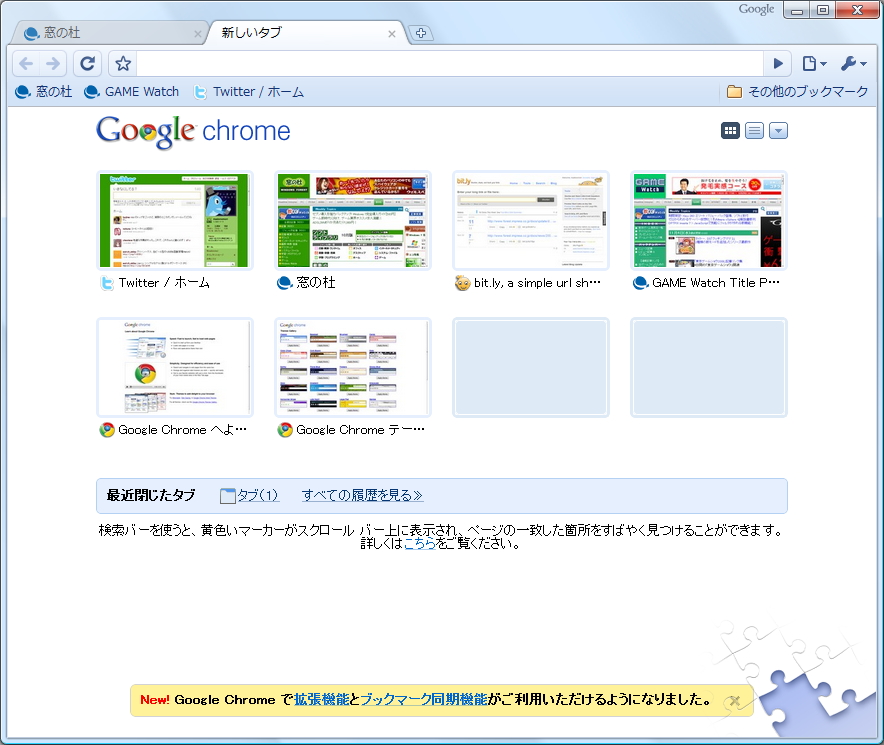Expand the blue arrow next to view toggles

tap(778, 130)
